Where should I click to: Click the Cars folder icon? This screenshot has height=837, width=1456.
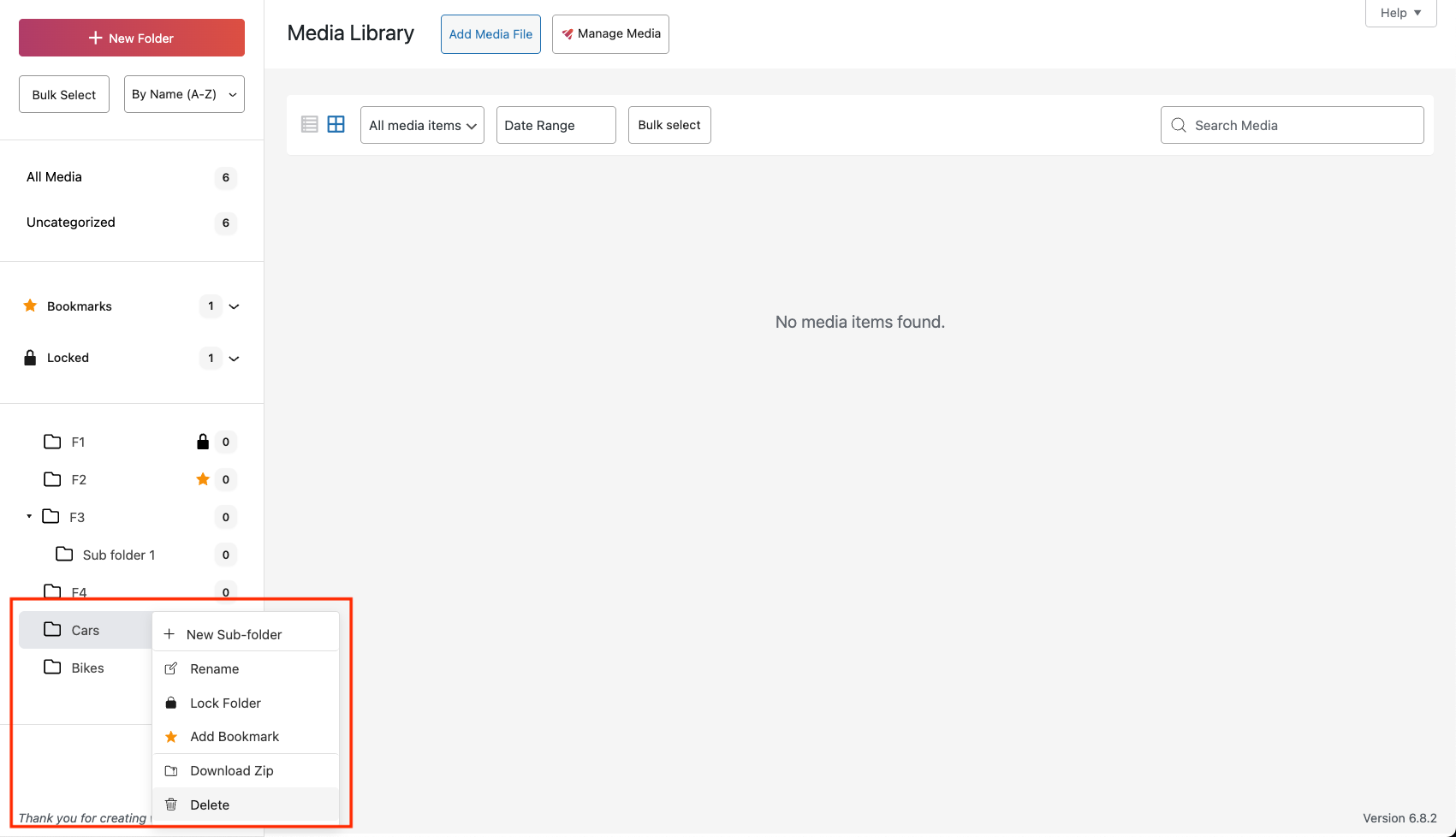point(51,629)
